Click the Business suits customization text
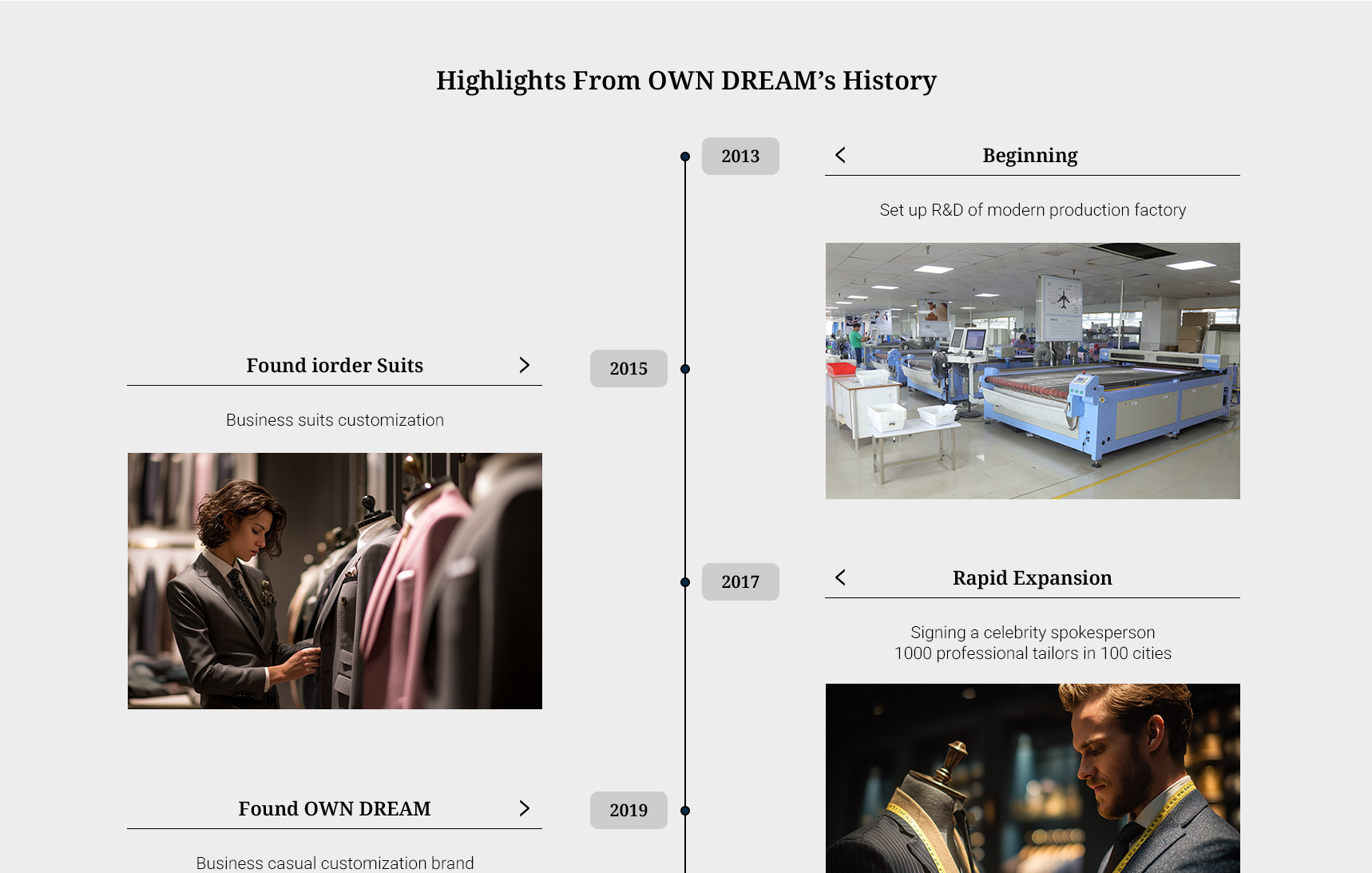The height and width of the screenshot is (873, 1372). coord(335,420)
